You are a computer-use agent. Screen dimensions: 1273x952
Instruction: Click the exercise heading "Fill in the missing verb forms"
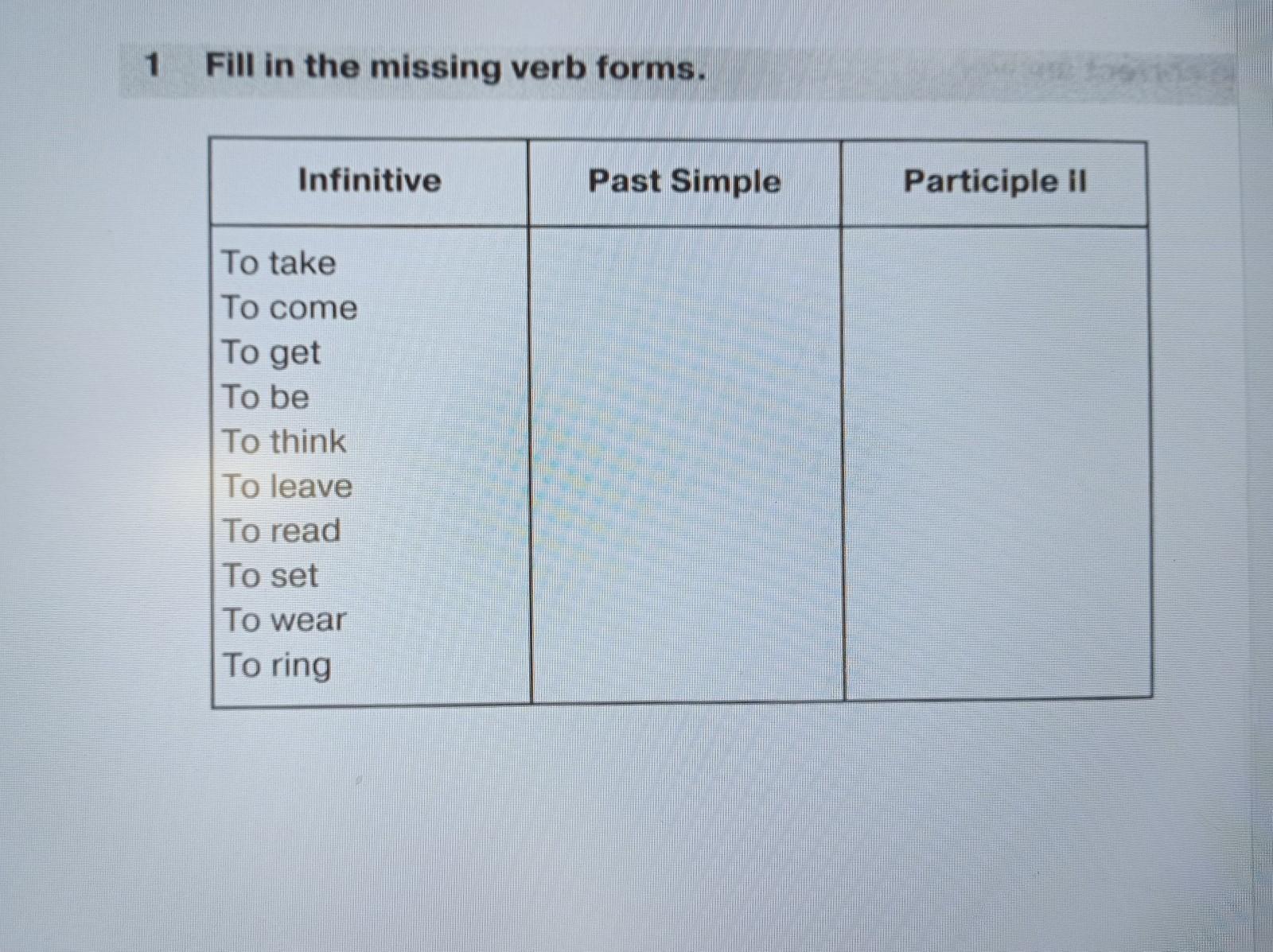pyautogui.click(x=455, y=67)
